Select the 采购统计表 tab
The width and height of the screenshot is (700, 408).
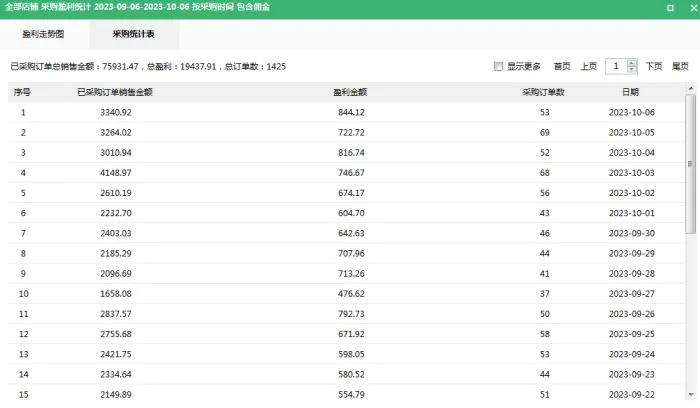click(133, 34)
